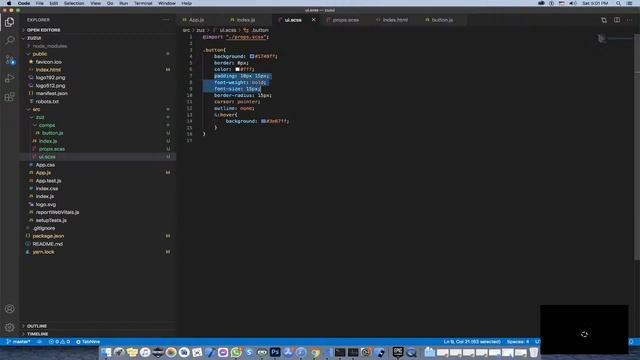The image size is (640, 360).
Task: Open the Run menu
Action: pyautogui.click(x=123, y=3)
